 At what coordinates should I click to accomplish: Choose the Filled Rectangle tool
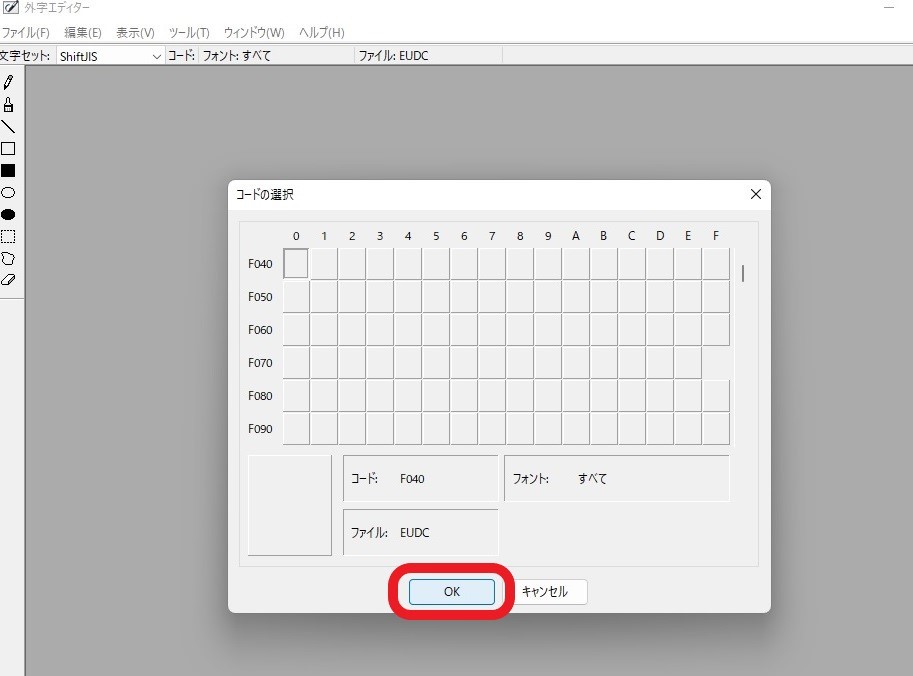pyautogui.click(x=8, y=171)
